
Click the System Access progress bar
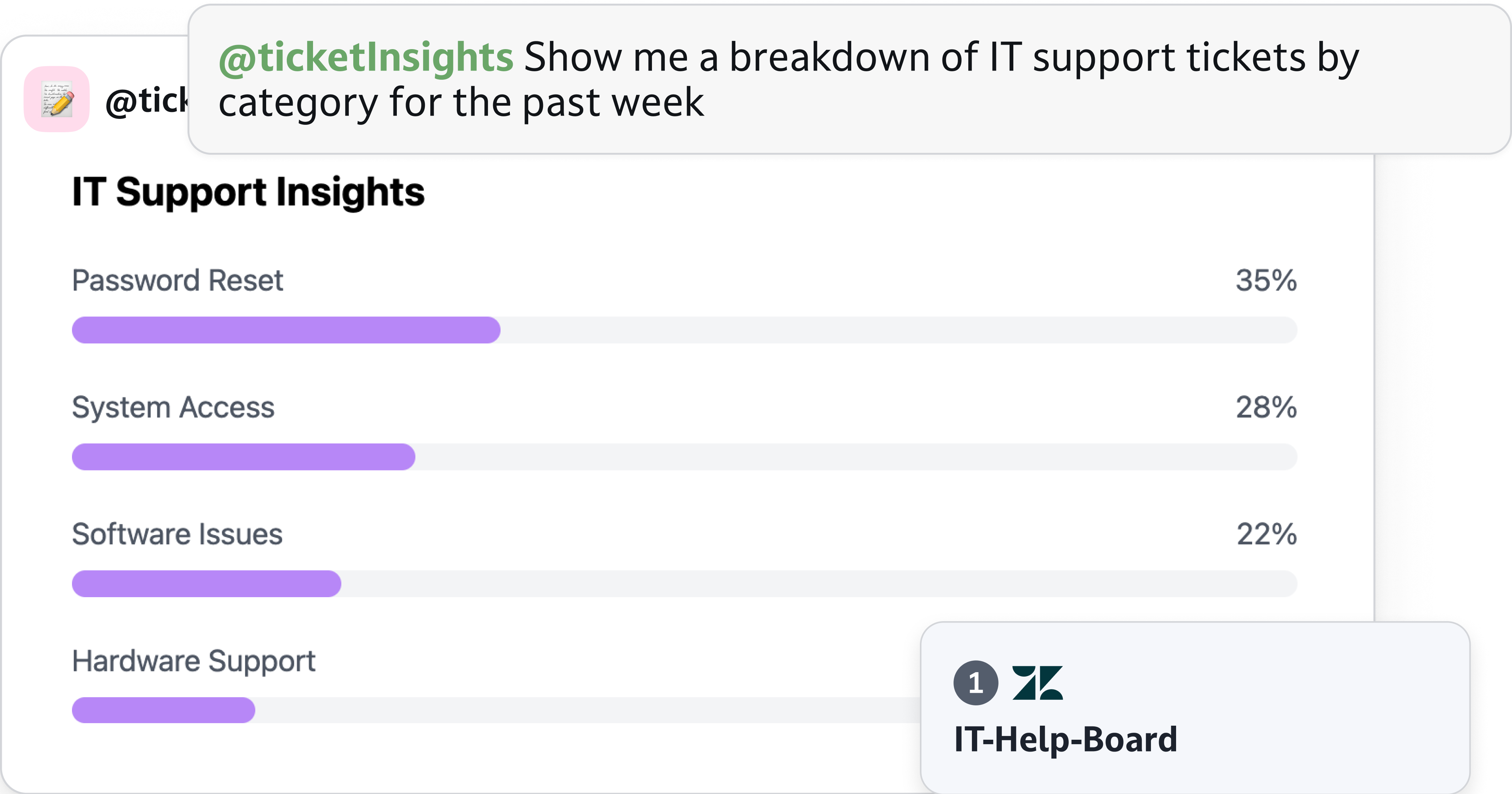click(x=243, y=456)
